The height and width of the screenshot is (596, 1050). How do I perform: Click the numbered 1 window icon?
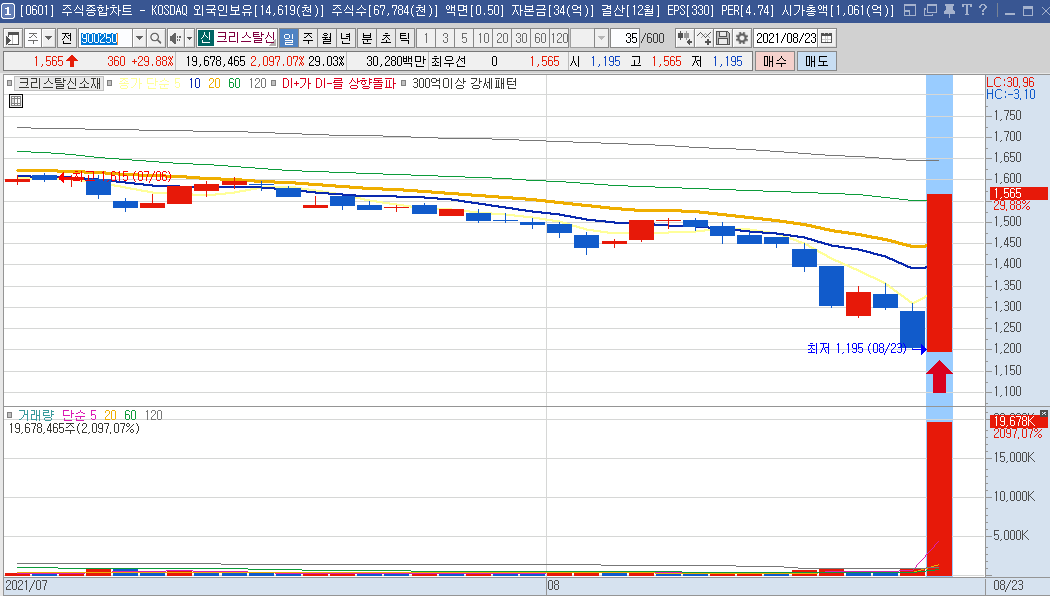[9, 11]
